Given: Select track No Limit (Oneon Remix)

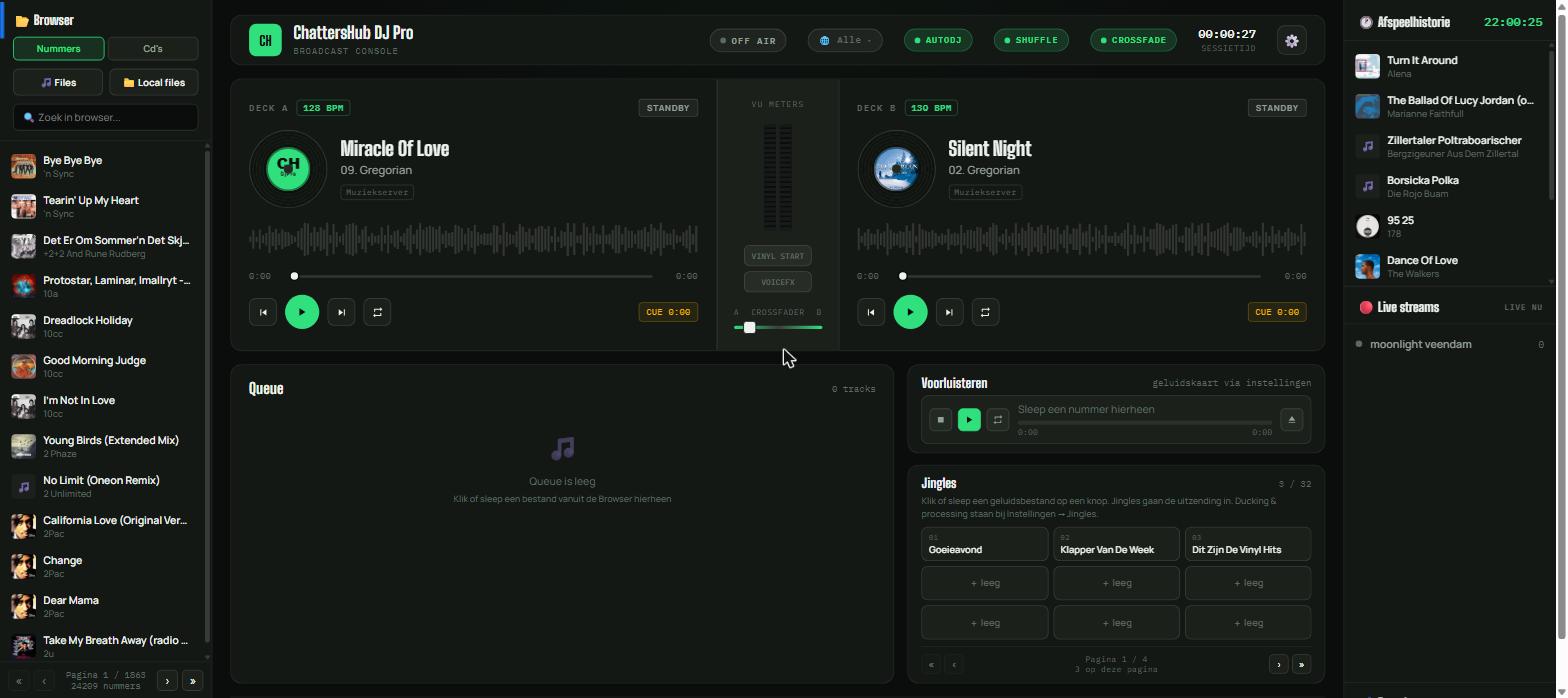Looking at the screenshot, I should click(105, 486).
